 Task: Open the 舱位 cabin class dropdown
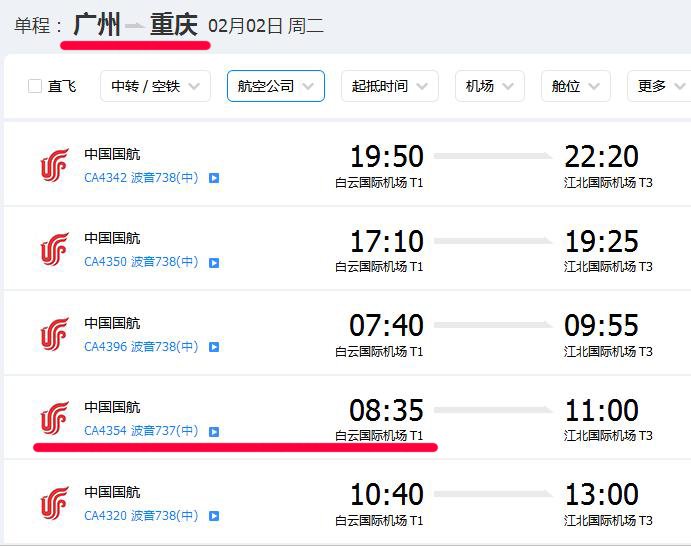click(576, 86)
